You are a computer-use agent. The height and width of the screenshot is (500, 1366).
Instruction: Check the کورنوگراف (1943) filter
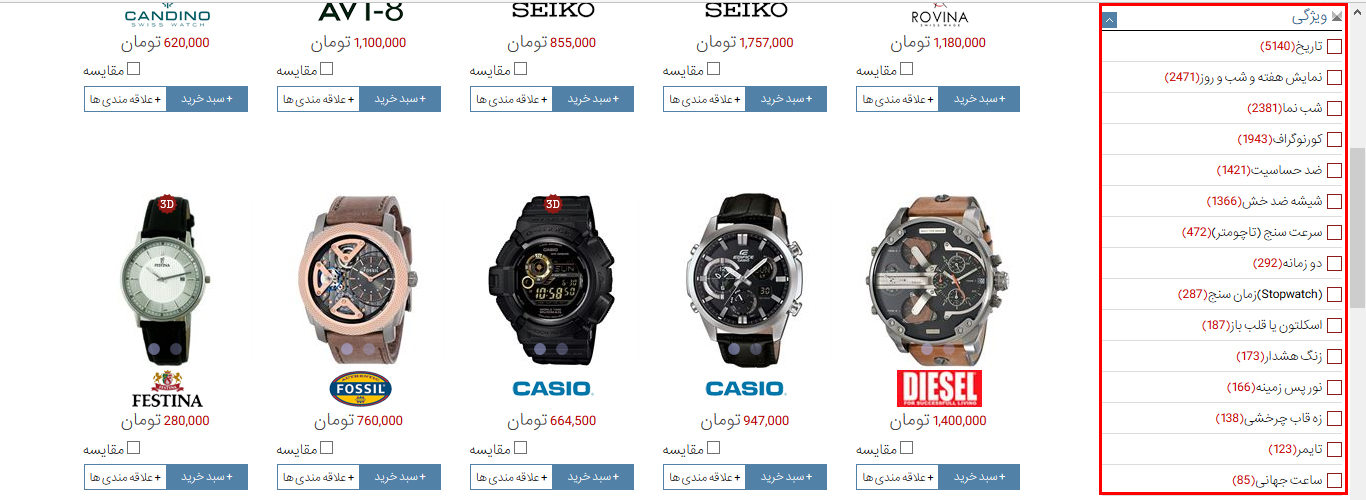click(x=1334, y=139)
